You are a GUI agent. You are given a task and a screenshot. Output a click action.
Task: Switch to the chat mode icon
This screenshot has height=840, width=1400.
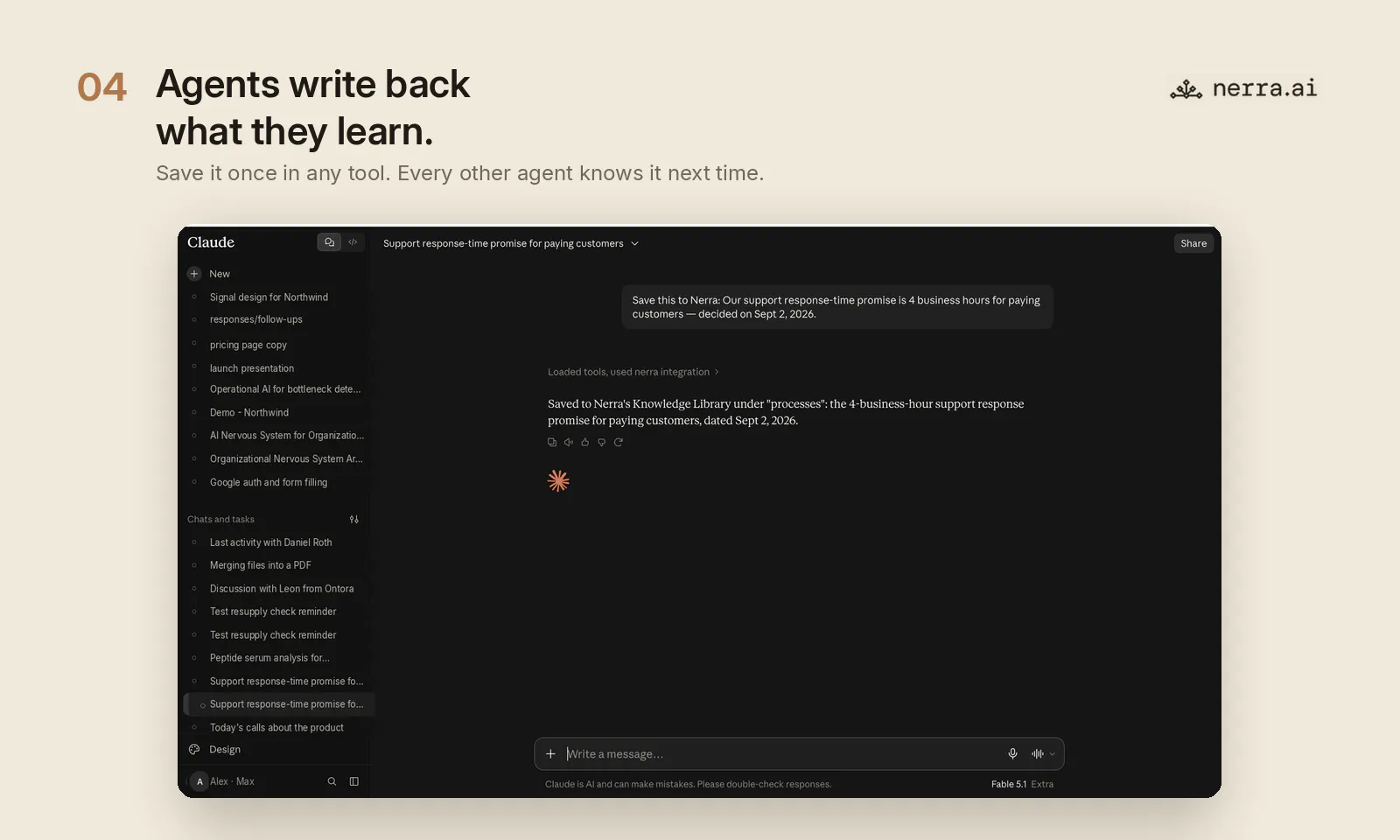(329, 242)
